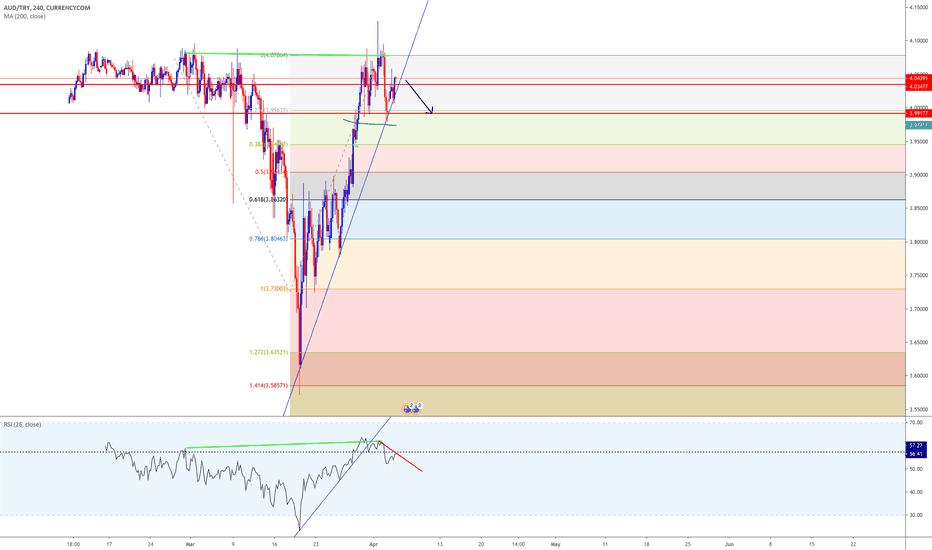932x550 pixels.
Task: Click the 3.70000 price axis value
Action: tap(918, 309)
